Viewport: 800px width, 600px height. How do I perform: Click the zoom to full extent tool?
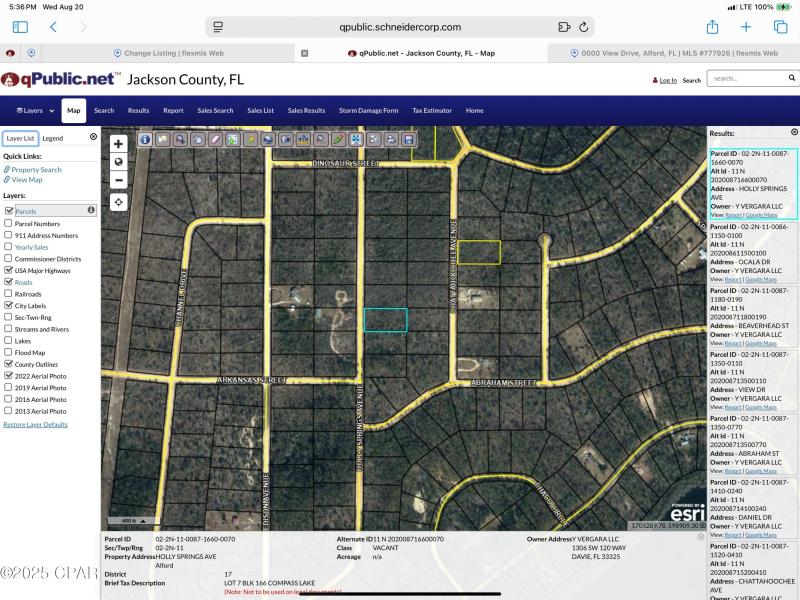click(x=356, y=139)
